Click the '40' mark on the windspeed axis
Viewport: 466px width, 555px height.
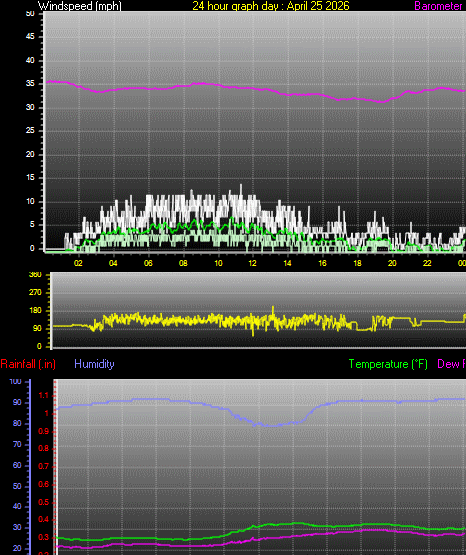[30, 60]
